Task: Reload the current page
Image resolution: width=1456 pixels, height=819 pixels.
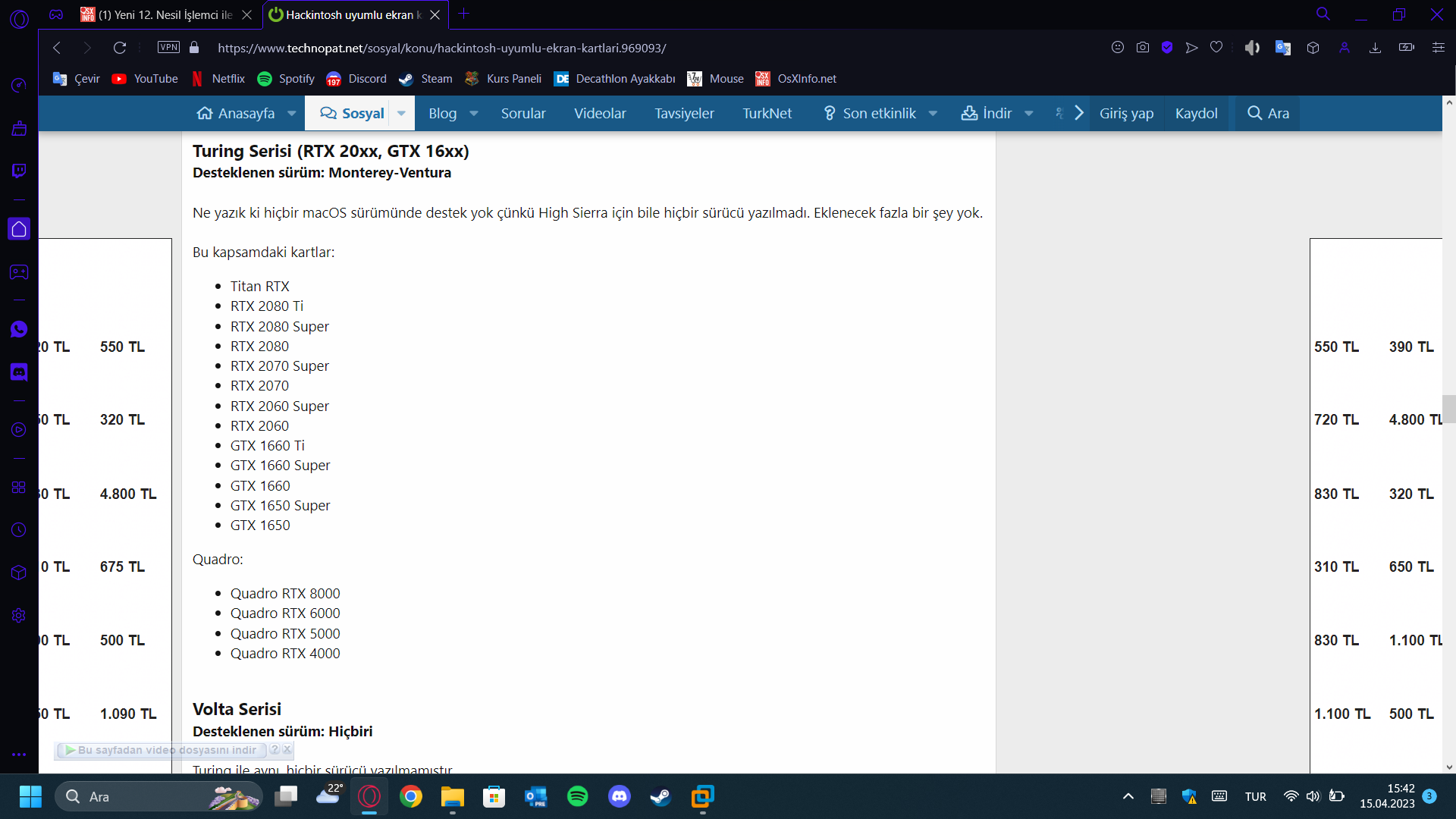Action: (120, 48)
